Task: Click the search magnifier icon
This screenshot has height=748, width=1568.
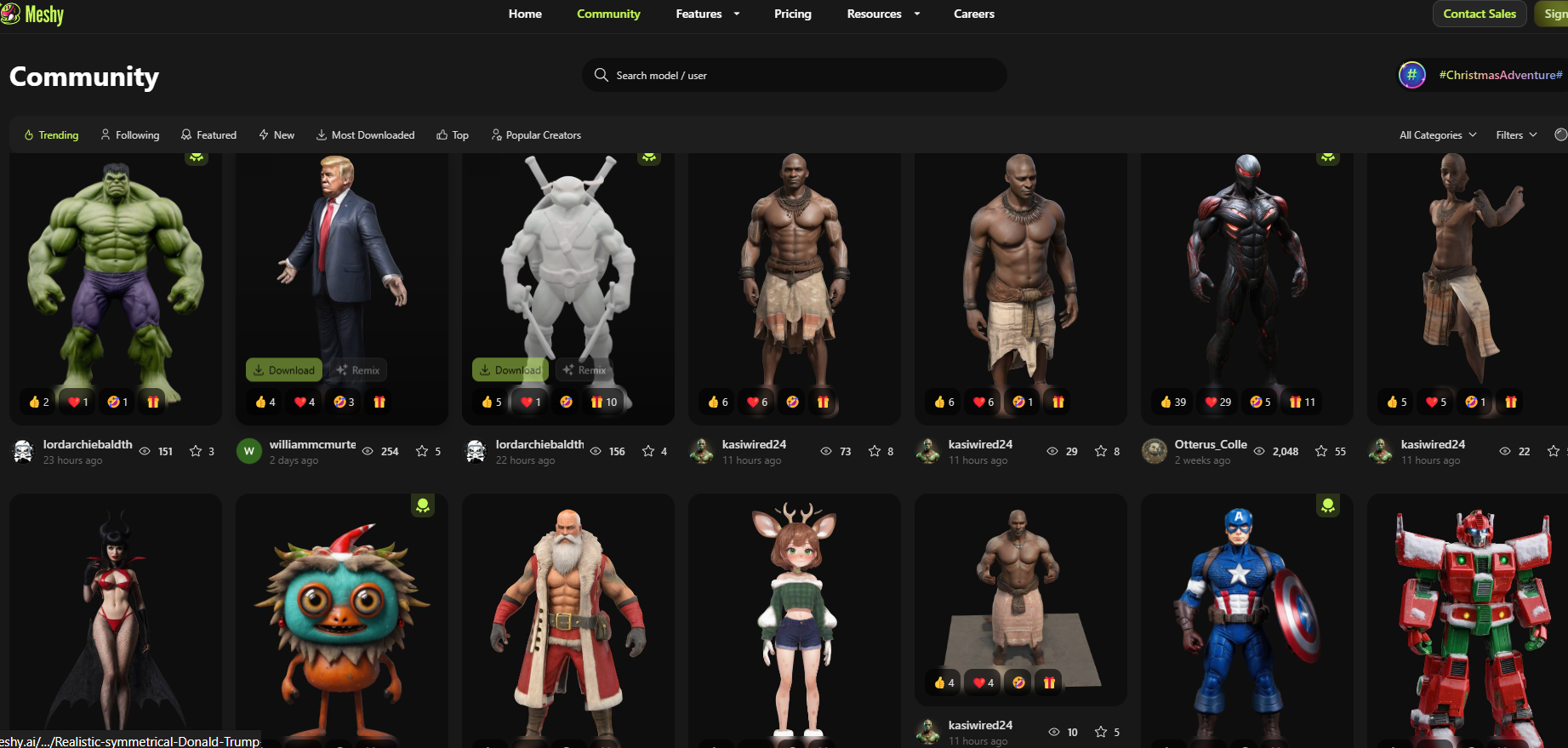Action: (601, 75)
